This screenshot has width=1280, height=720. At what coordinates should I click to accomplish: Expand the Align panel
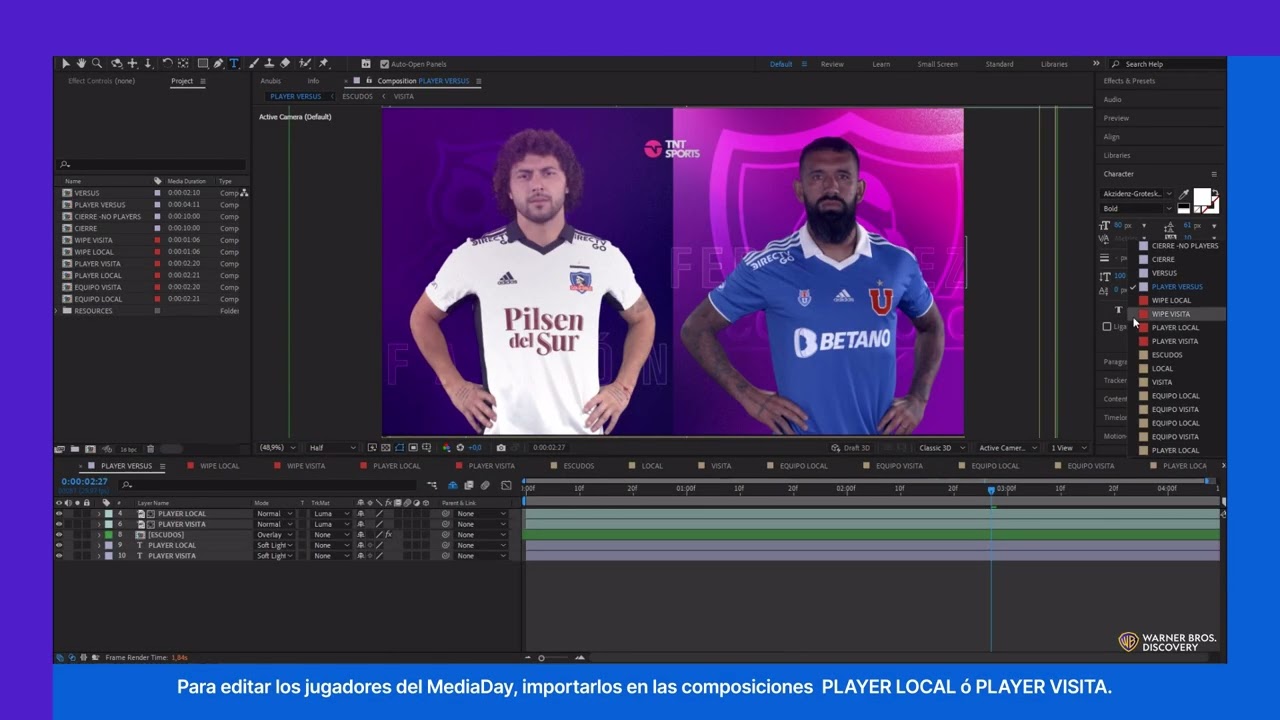tap(1111, 137)
